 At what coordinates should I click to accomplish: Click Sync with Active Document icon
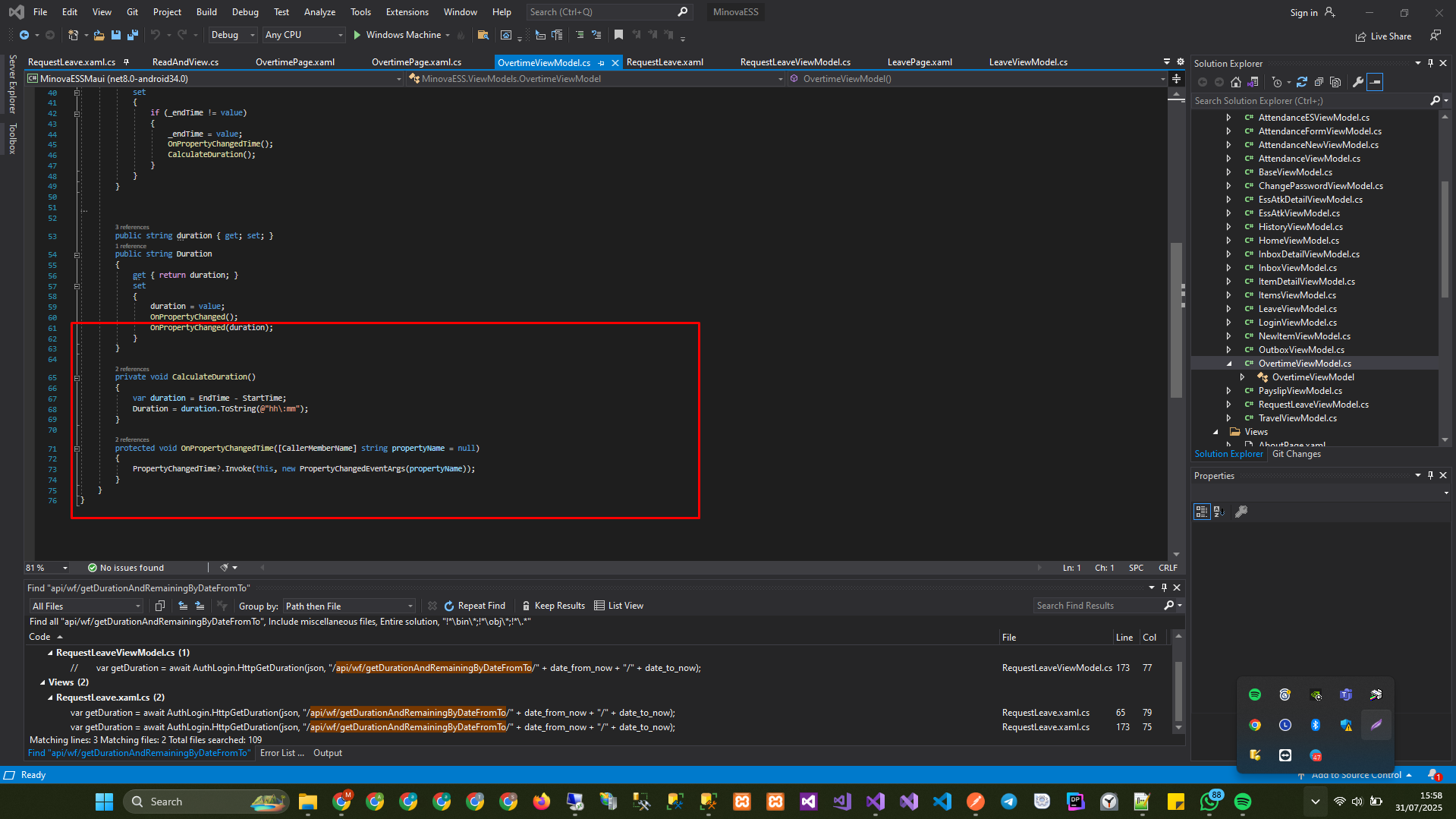coord(1302,82)
